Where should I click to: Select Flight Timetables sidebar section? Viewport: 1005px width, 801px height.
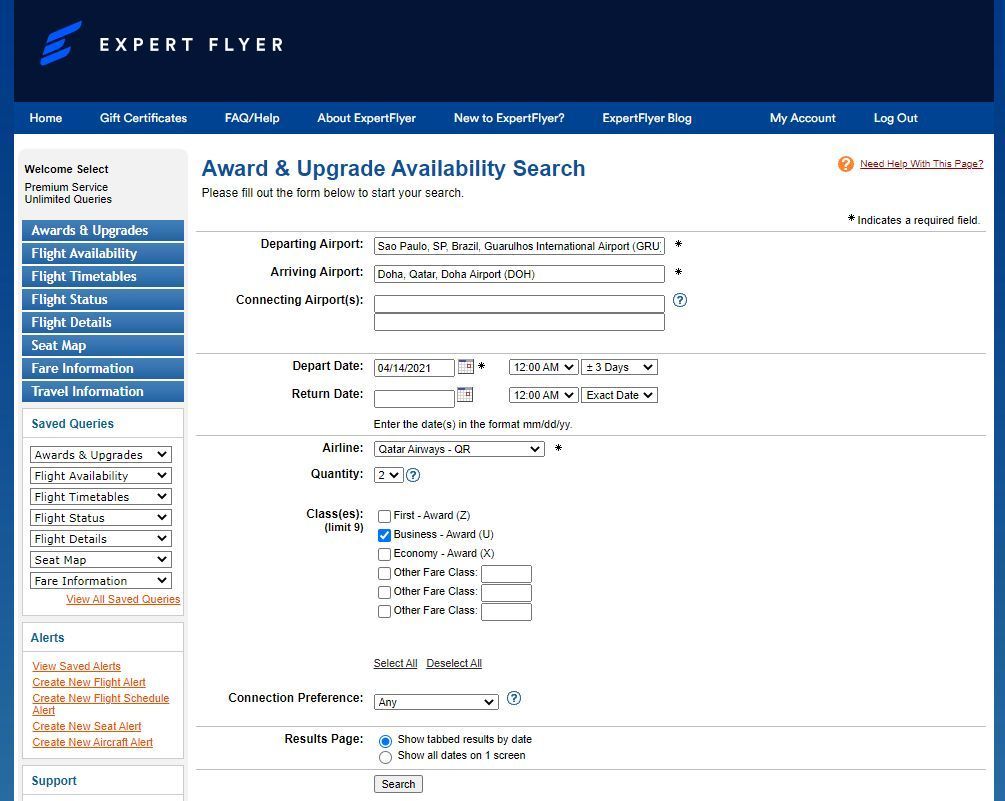click(x=103, y=277)
